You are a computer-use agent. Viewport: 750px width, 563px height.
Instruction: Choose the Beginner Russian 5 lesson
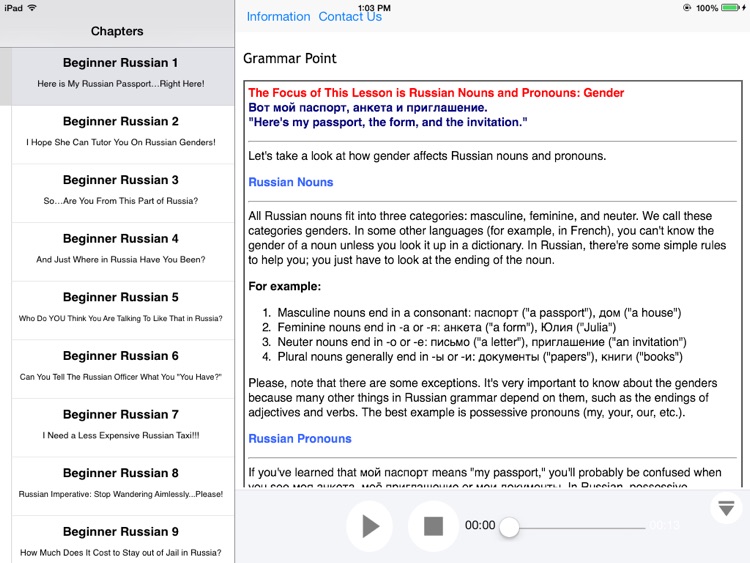[122, 311]
